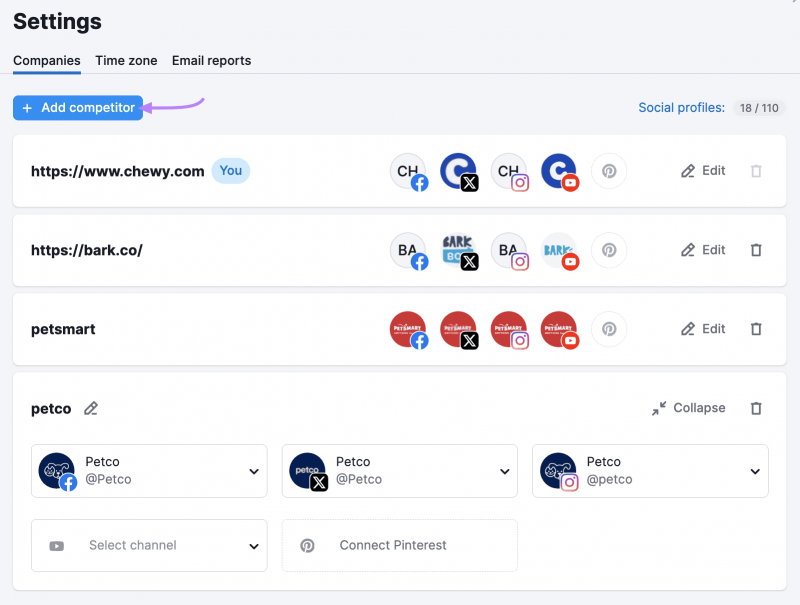Delete the petco competitor with trash icon
This screenshot has width=800, height=605.
756,408
